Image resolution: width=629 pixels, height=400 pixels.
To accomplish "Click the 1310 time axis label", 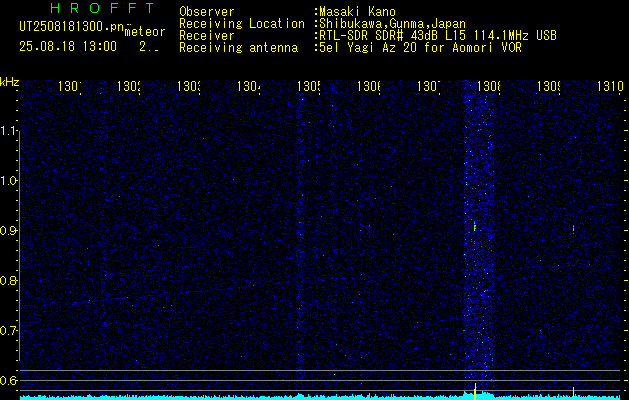I will point(610,86).
